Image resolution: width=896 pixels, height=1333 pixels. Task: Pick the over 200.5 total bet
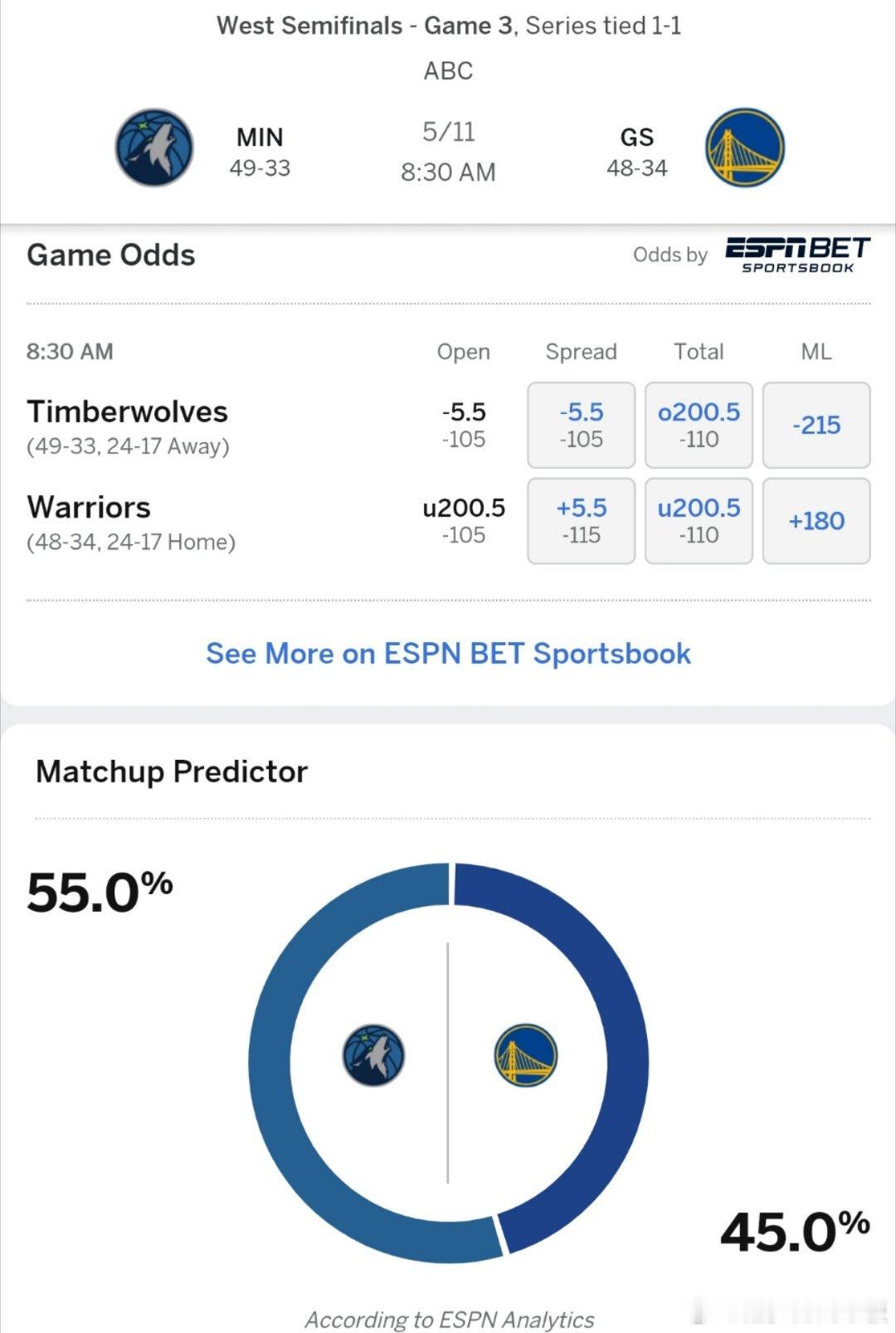coord(699,425)
